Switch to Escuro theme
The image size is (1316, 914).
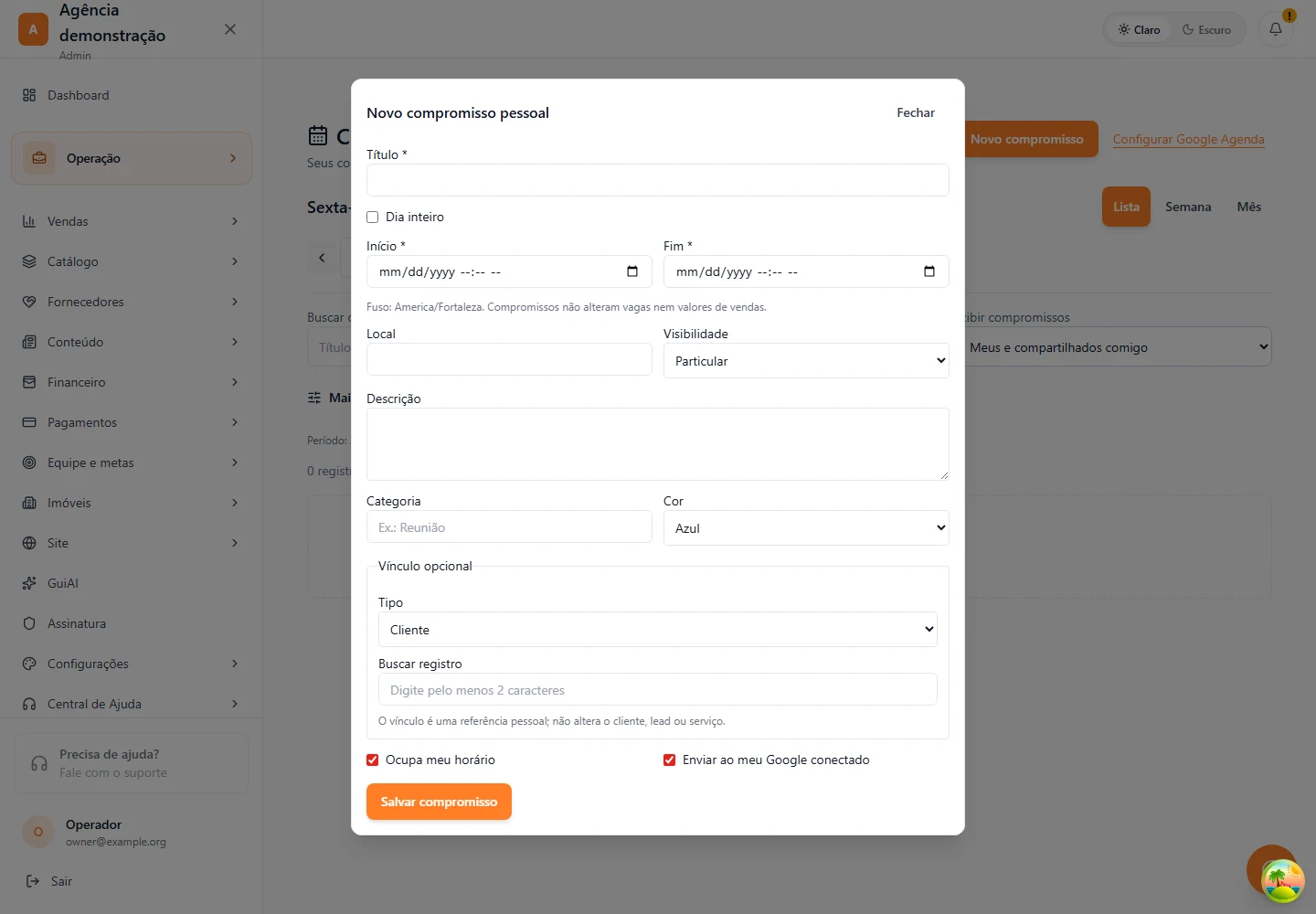1206,29
